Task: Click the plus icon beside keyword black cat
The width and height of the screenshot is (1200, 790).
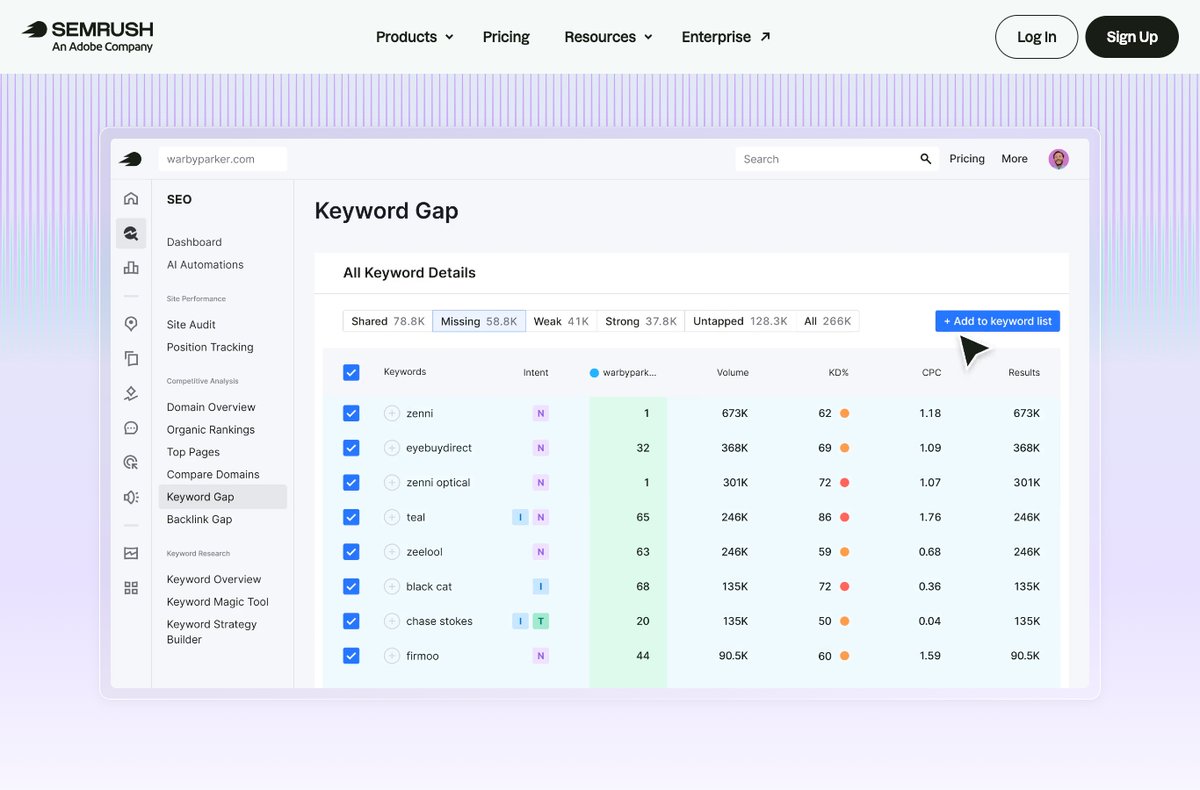Action: (392, 586)
